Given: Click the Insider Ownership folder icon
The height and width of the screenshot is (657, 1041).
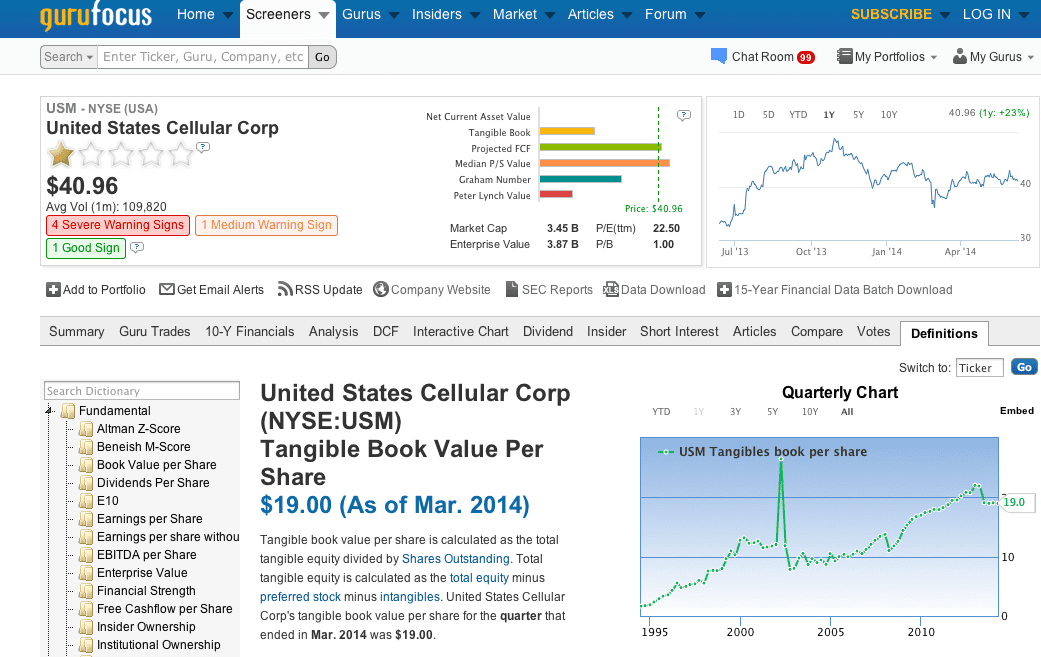Looking at the screenshot, I should pyautogui.click(x=86, y=626).
